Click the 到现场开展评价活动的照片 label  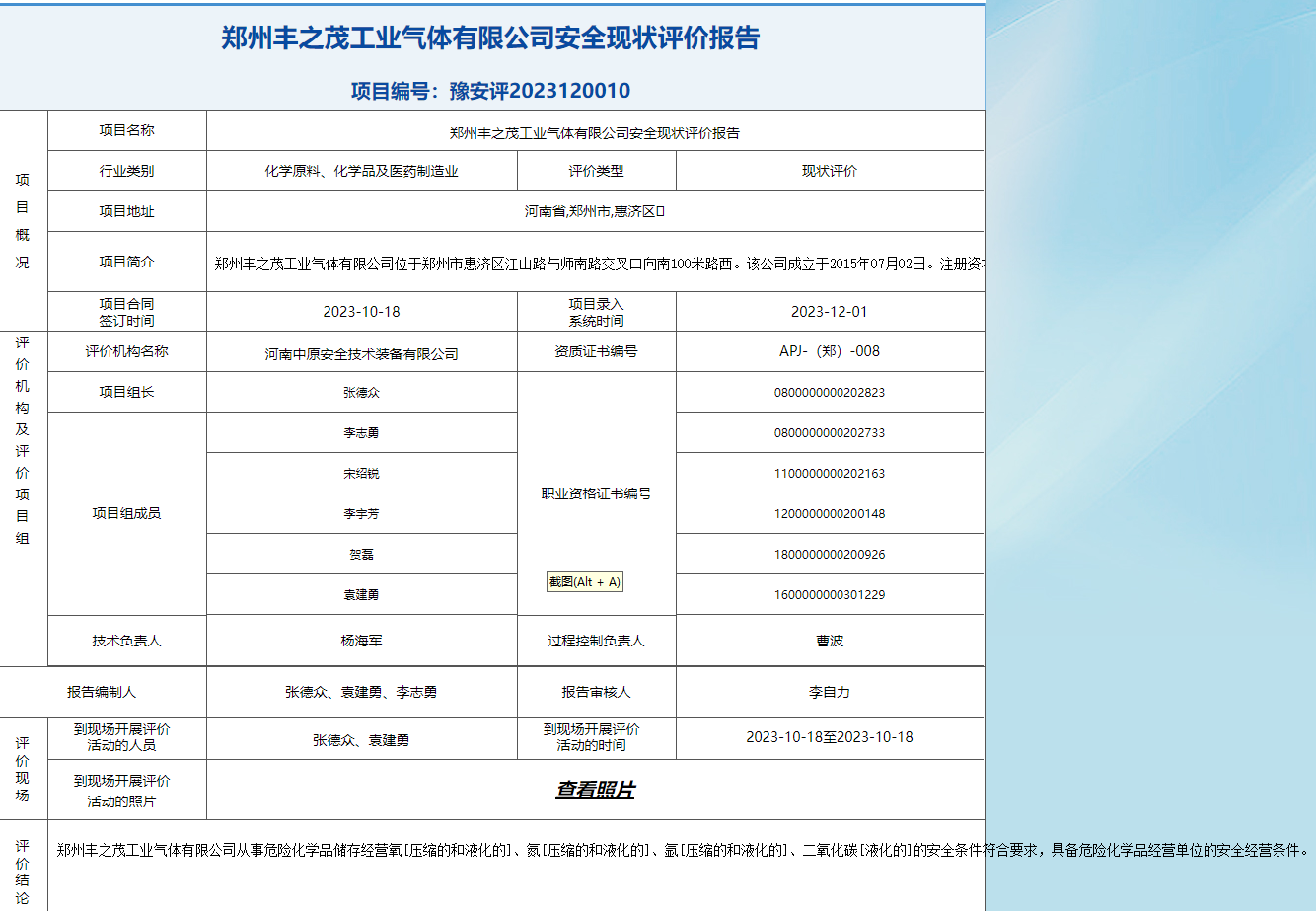click(x=121, y=791)
